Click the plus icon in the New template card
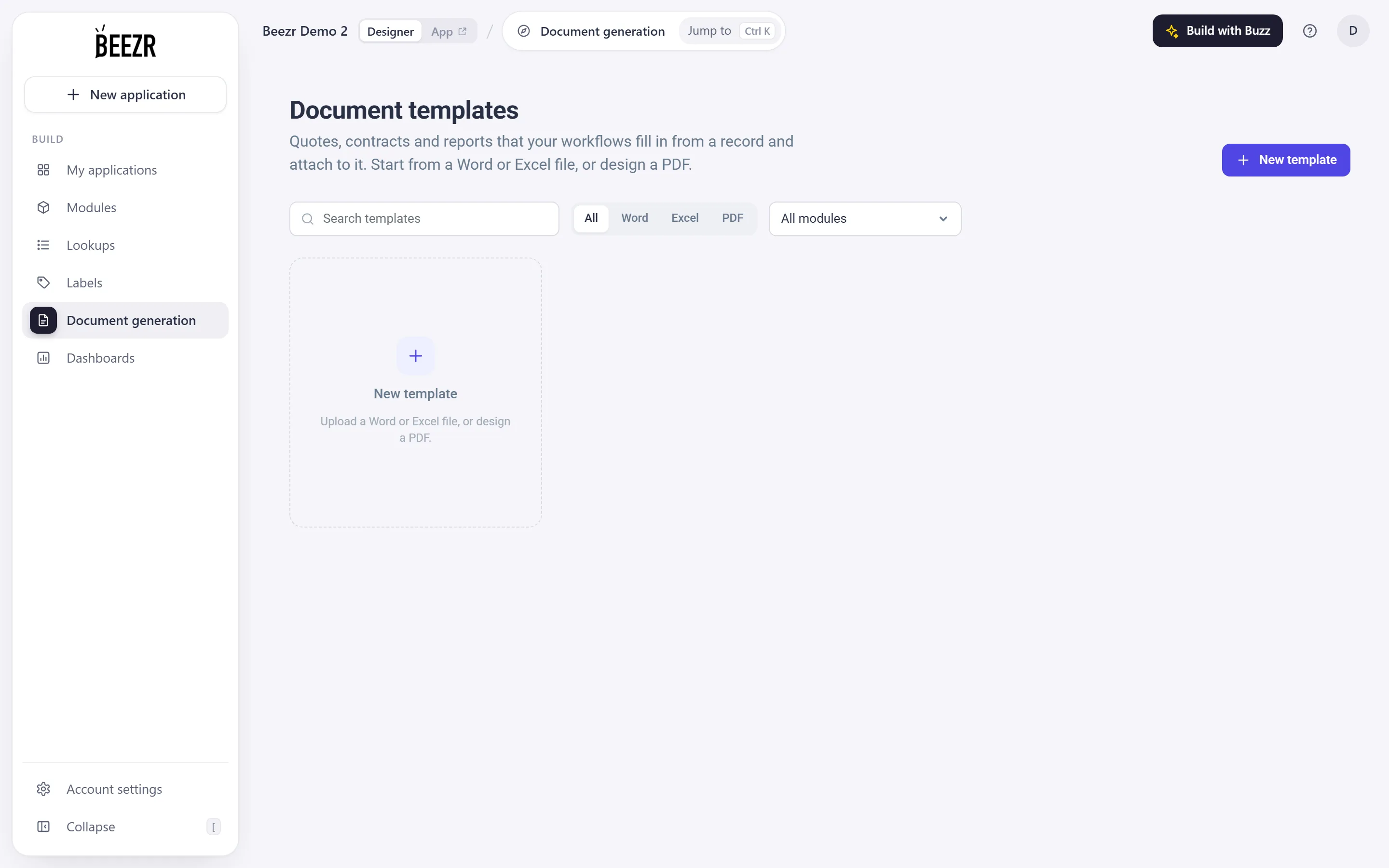This screenshot has height=868, width=1389. click(x=416, y=356)
